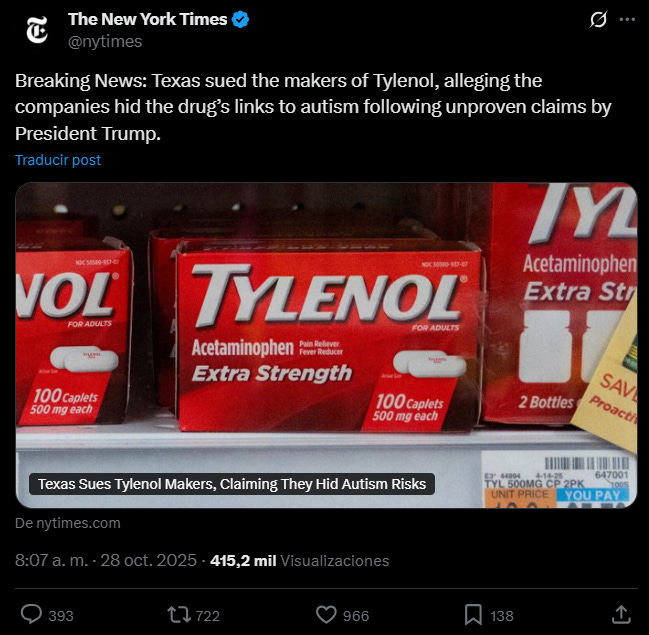This screenshot has width=649, height=635.
Task: Like the post with the heart icon
Action: pos(326,615)
